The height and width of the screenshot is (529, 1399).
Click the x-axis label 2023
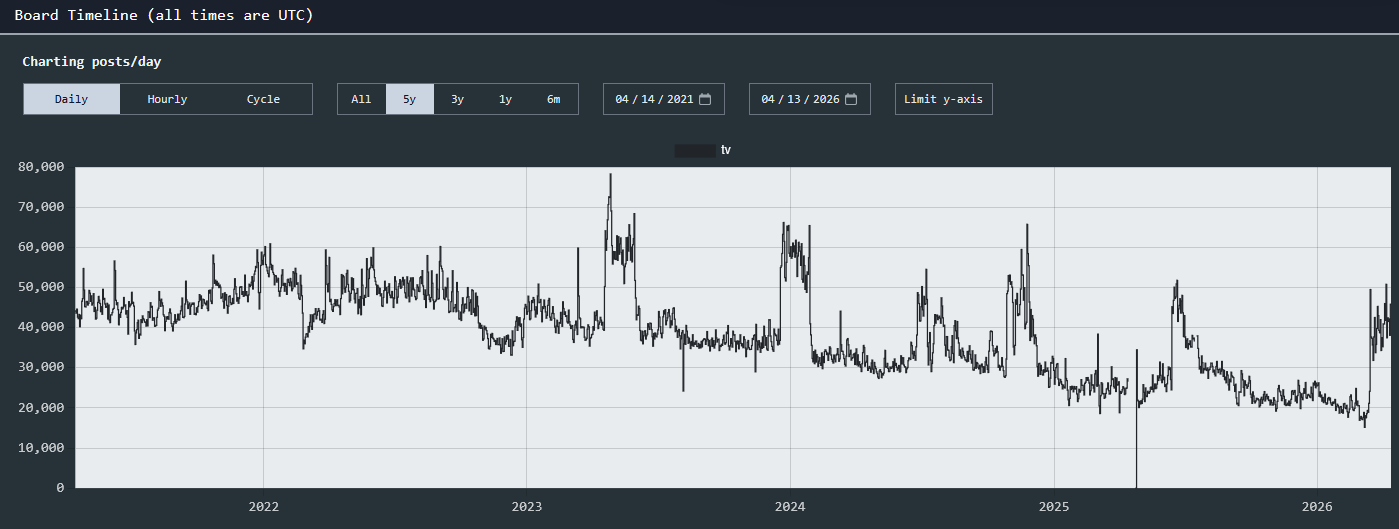click(x=526, y=507)
